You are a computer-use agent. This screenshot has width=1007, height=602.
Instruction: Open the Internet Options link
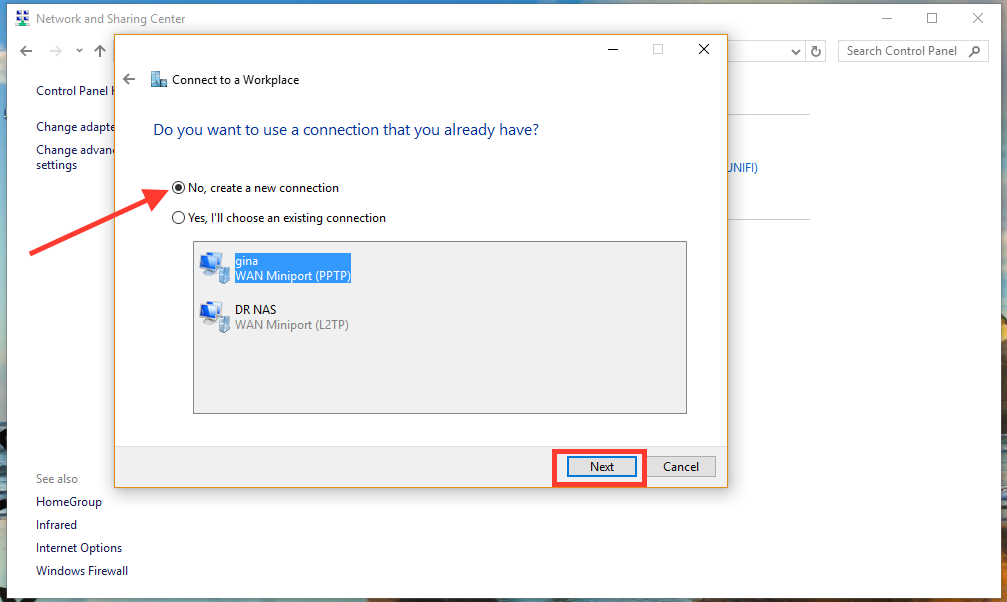pyautogui.click(x=79, y=548)
